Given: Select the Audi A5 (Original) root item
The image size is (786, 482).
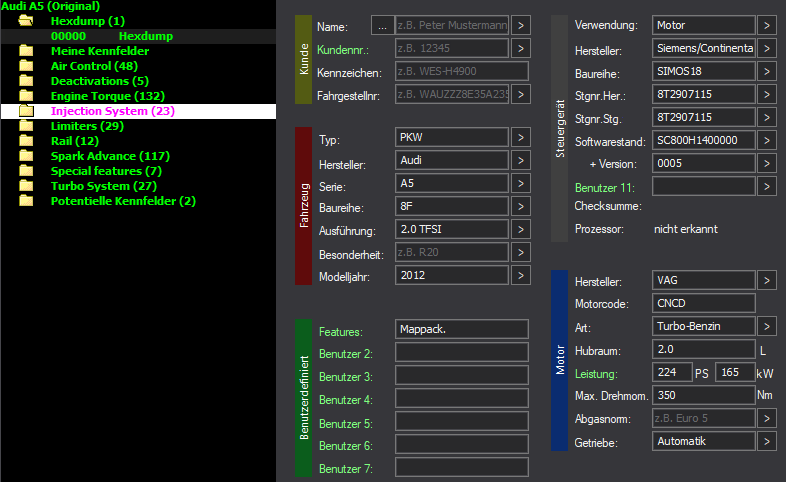Looking at the screenshot, I should pyautogui.click(x=50, y=6).
